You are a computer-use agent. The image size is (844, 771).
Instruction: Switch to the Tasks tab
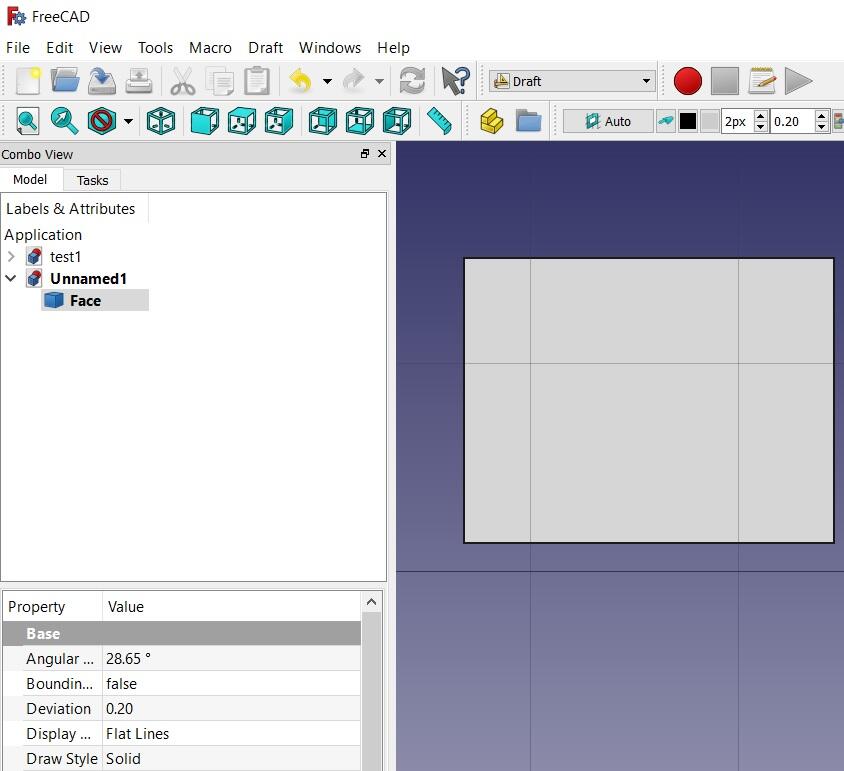(92, 180)
